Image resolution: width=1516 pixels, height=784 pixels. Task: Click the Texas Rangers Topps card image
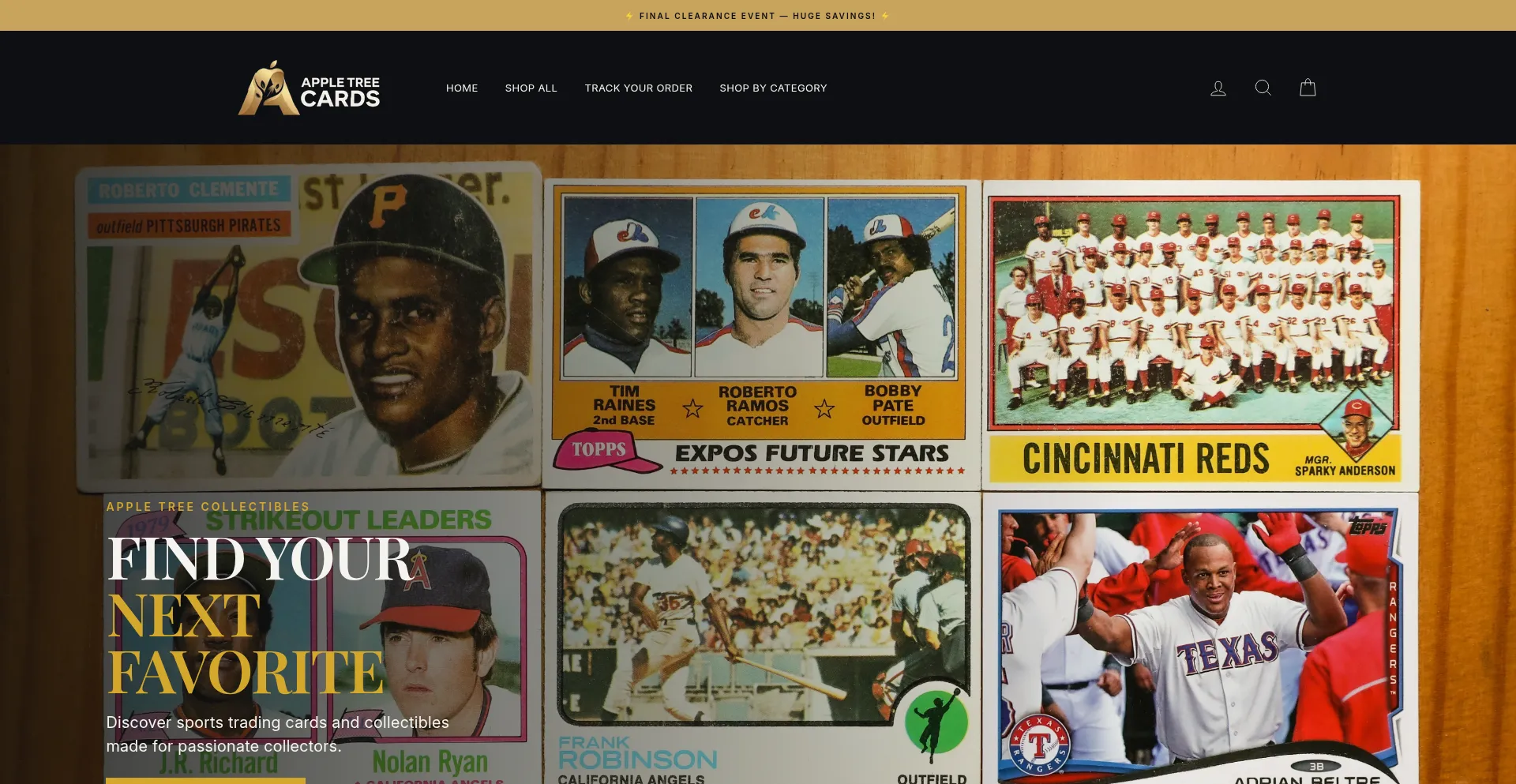click(x=1201, y=638)
